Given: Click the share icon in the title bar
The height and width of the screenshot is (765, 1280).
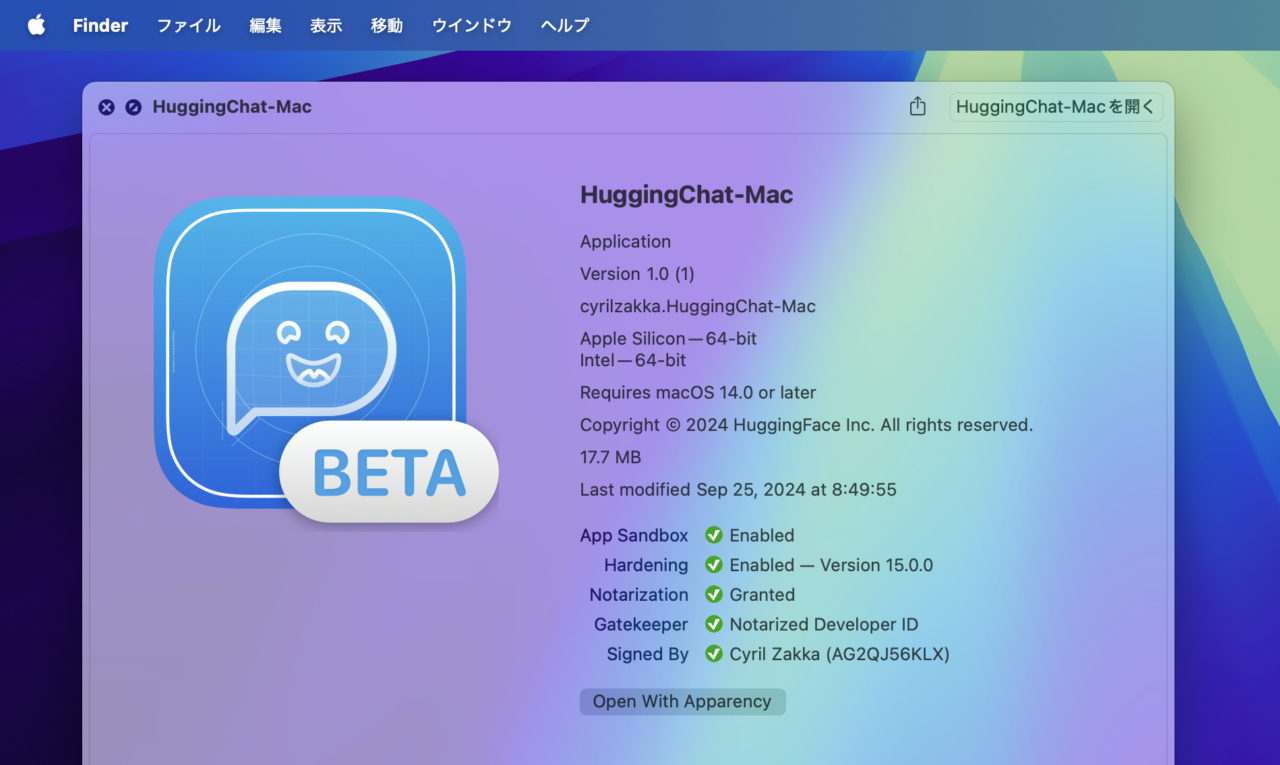Looking at the screenshot, I should 917,106.
